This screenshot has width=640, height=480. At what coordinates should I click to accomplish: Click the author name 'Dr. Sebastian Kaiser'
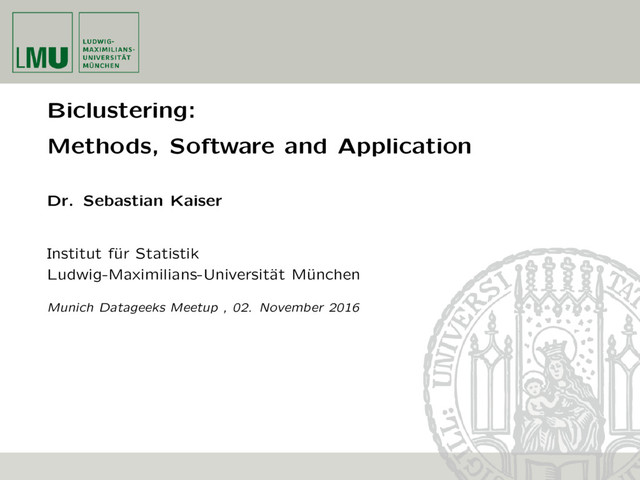(x=135, y=201)
